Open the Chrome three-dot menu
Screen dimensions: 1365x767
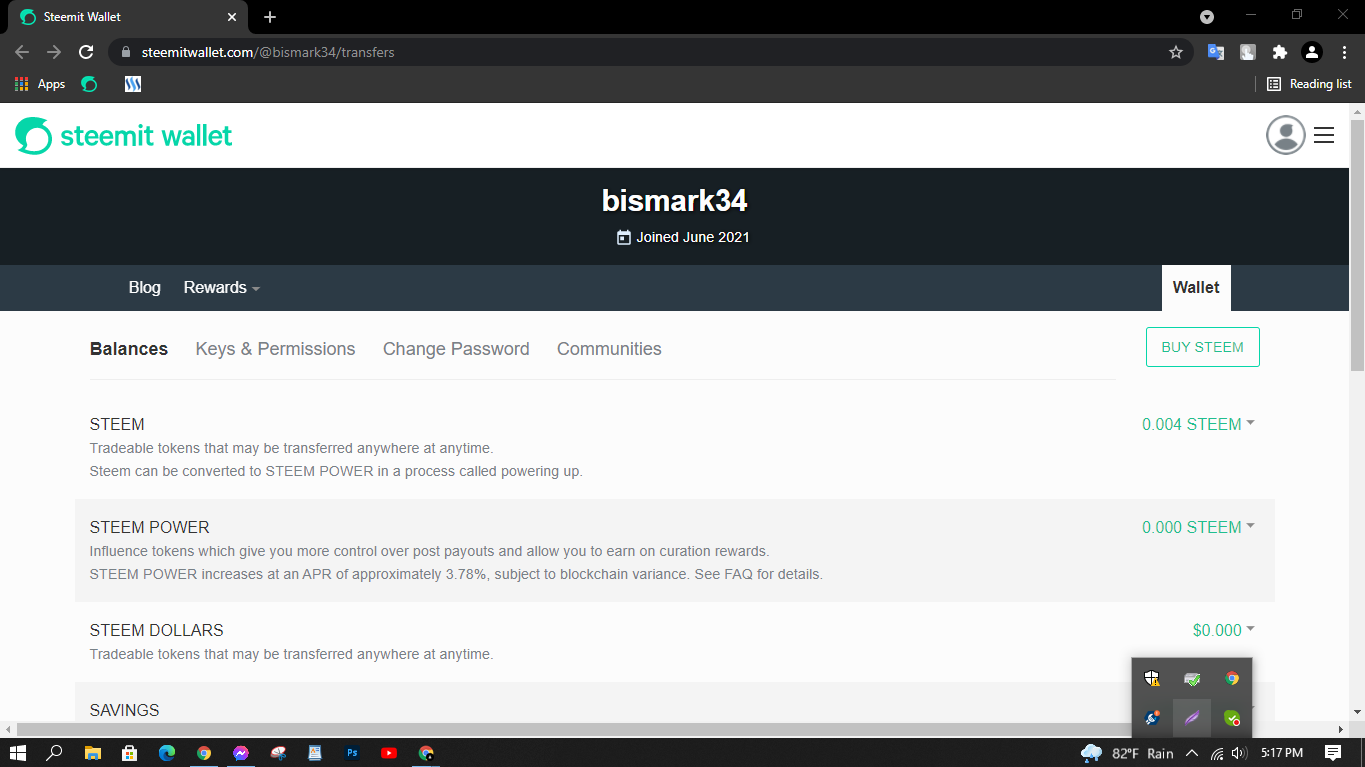click(1343, 52)
